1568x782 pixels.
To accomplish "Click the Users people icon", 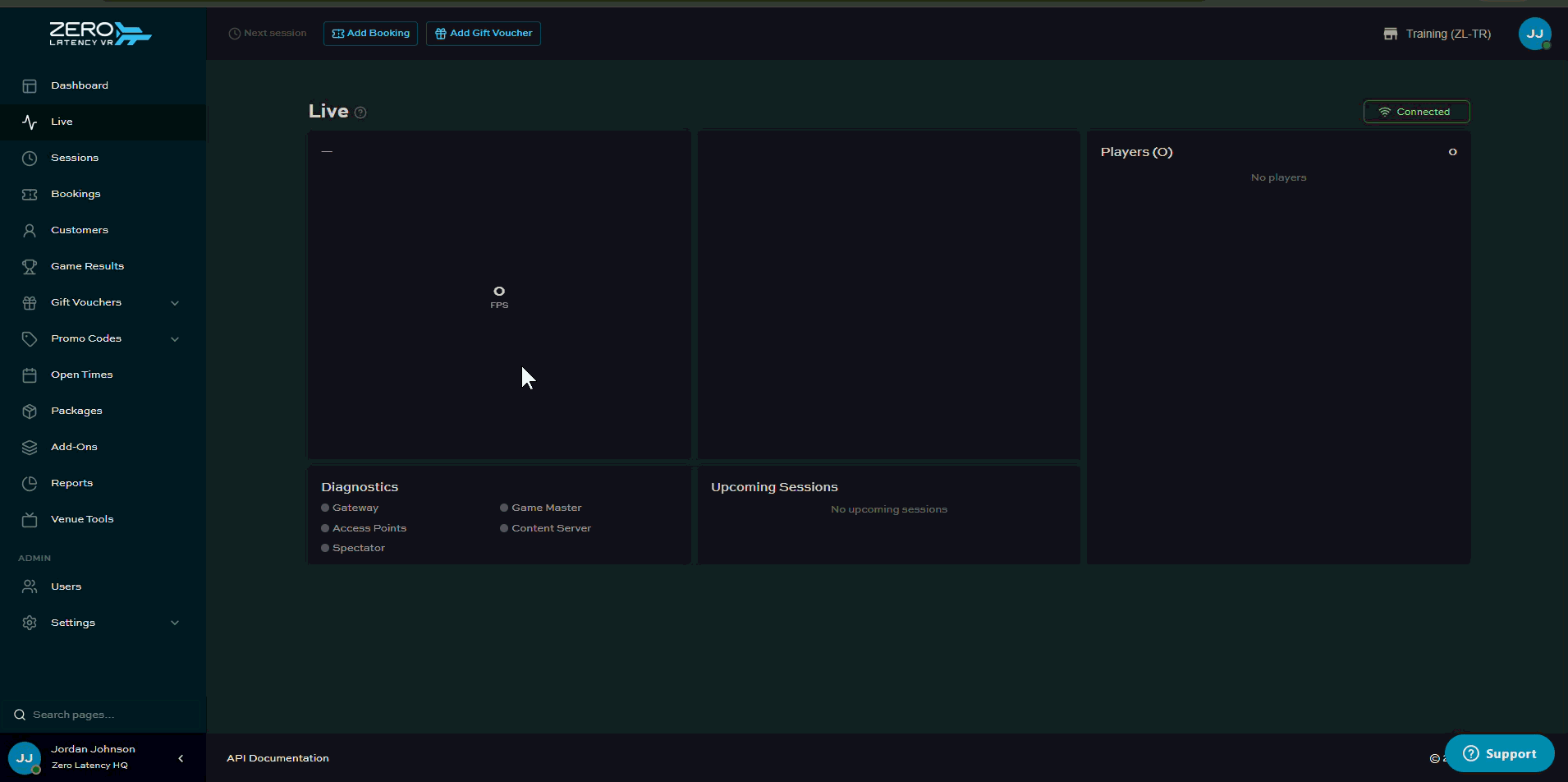I will click(30, 586).
